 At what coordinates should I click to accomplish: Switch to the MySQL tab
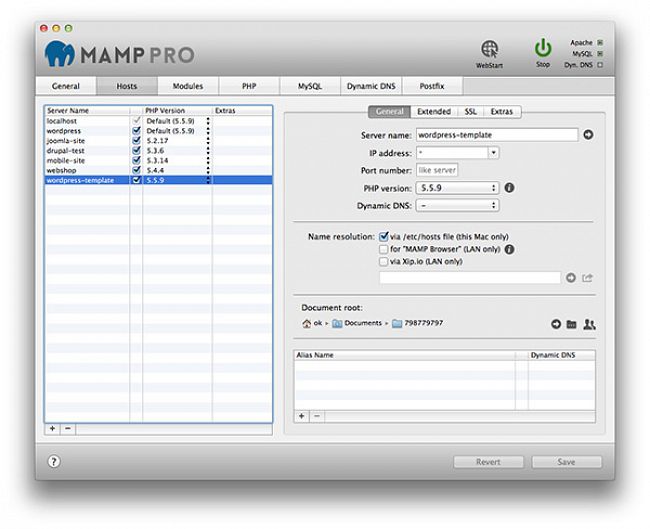click(x=310, y=86)
